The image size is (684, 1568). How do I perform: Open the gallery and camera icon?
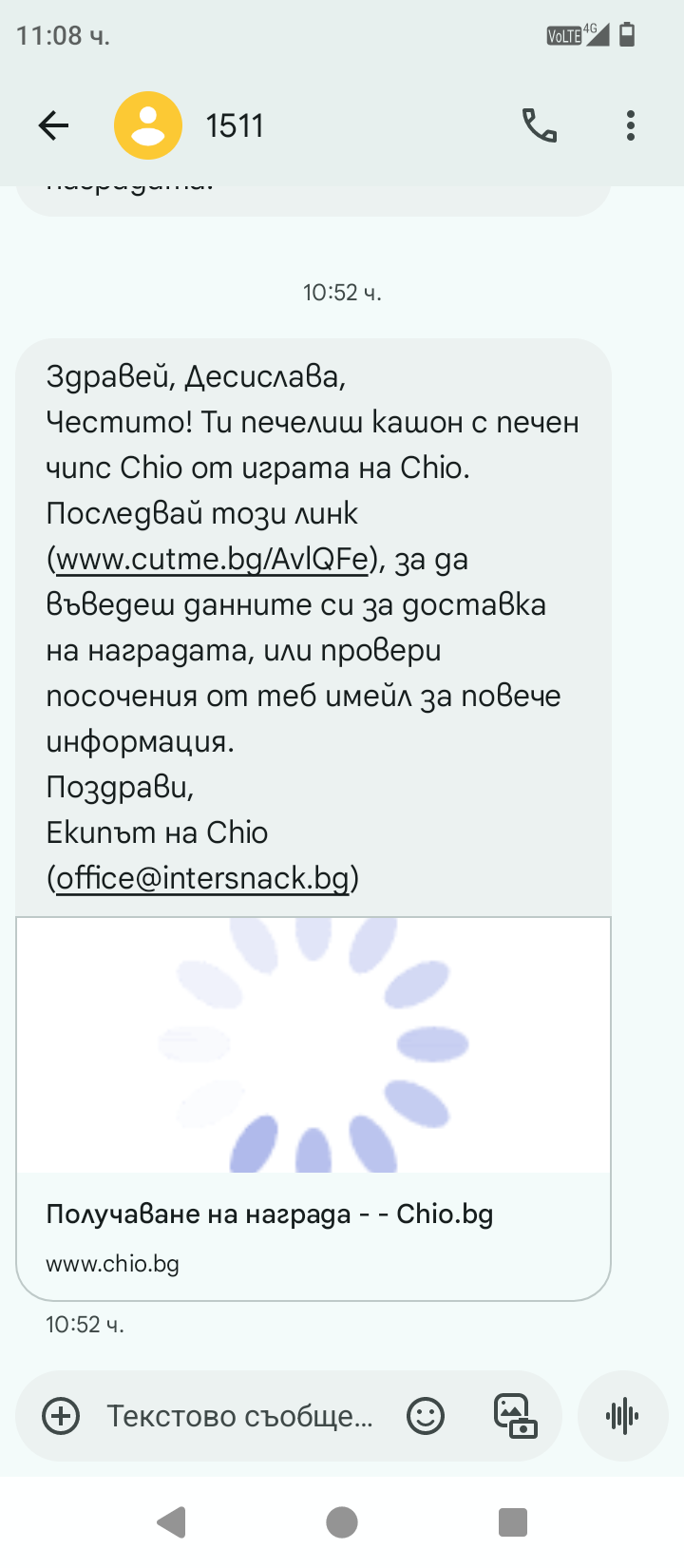pyautogui.click(x=515, y=1416)
